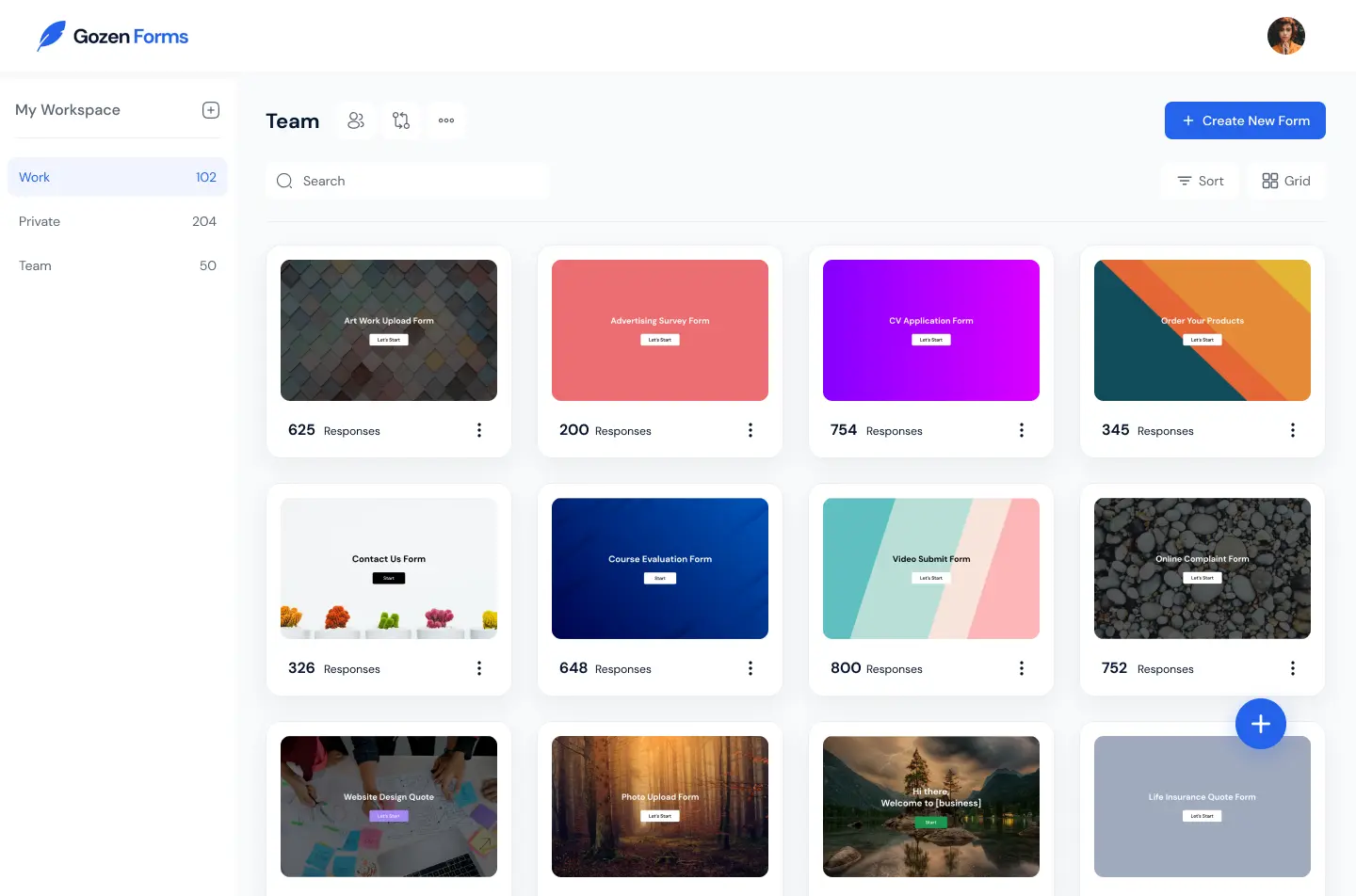
Task: Open options menu on Video Submit Form
Action: click(x=1022, y=667)
